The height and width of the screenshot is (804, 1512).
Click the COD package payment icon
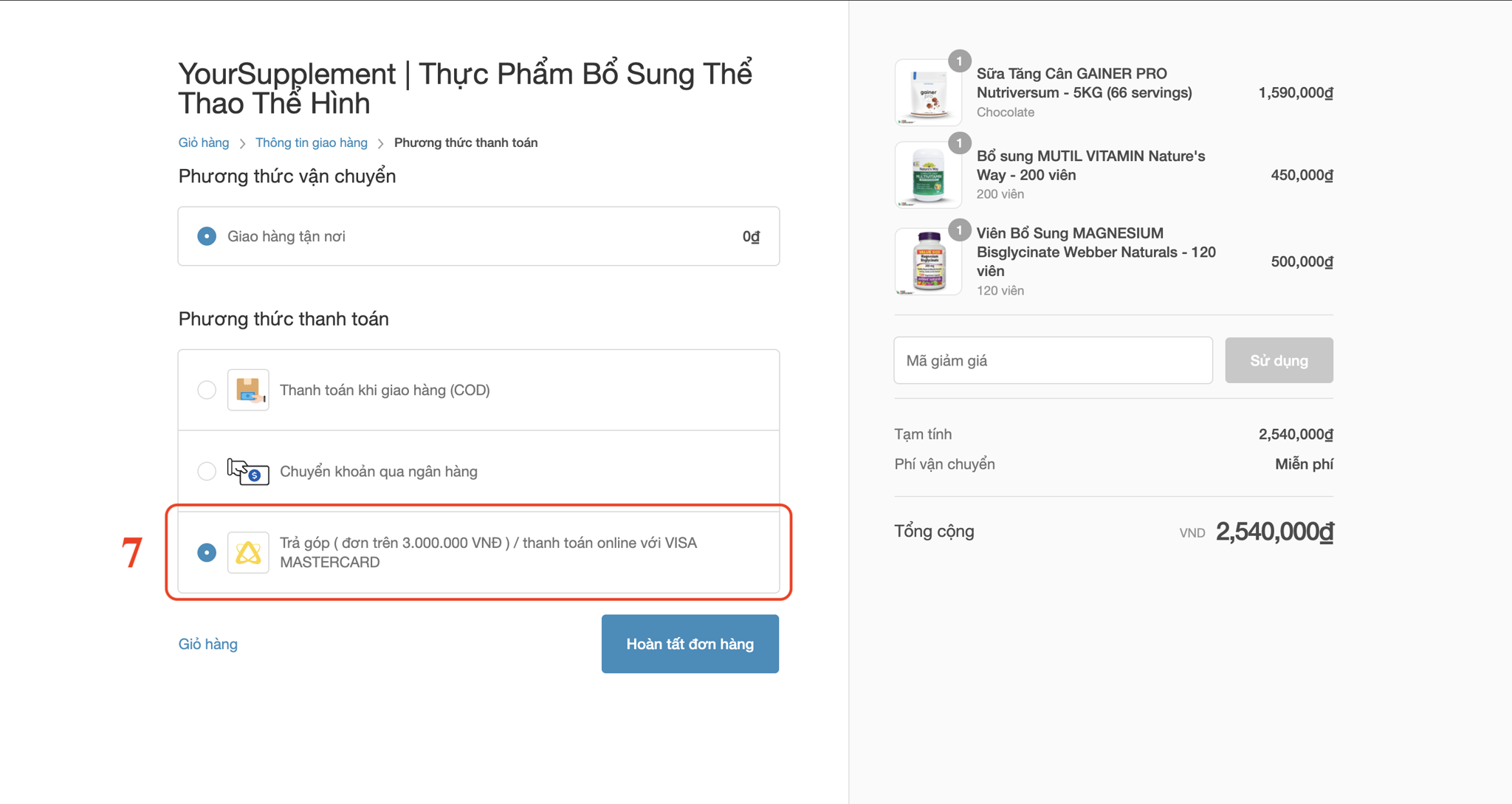click(x=248, y=390)
